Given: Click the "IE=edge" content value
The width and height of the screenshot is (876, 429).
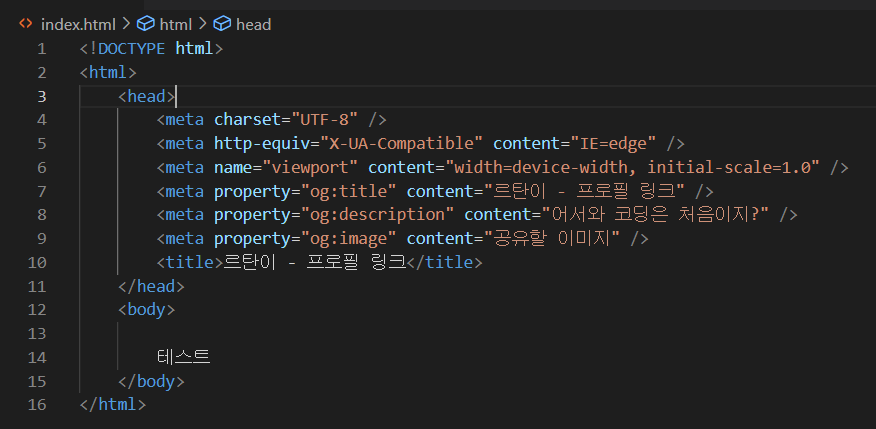Looking at the screenshot, I should pos(613,144).
